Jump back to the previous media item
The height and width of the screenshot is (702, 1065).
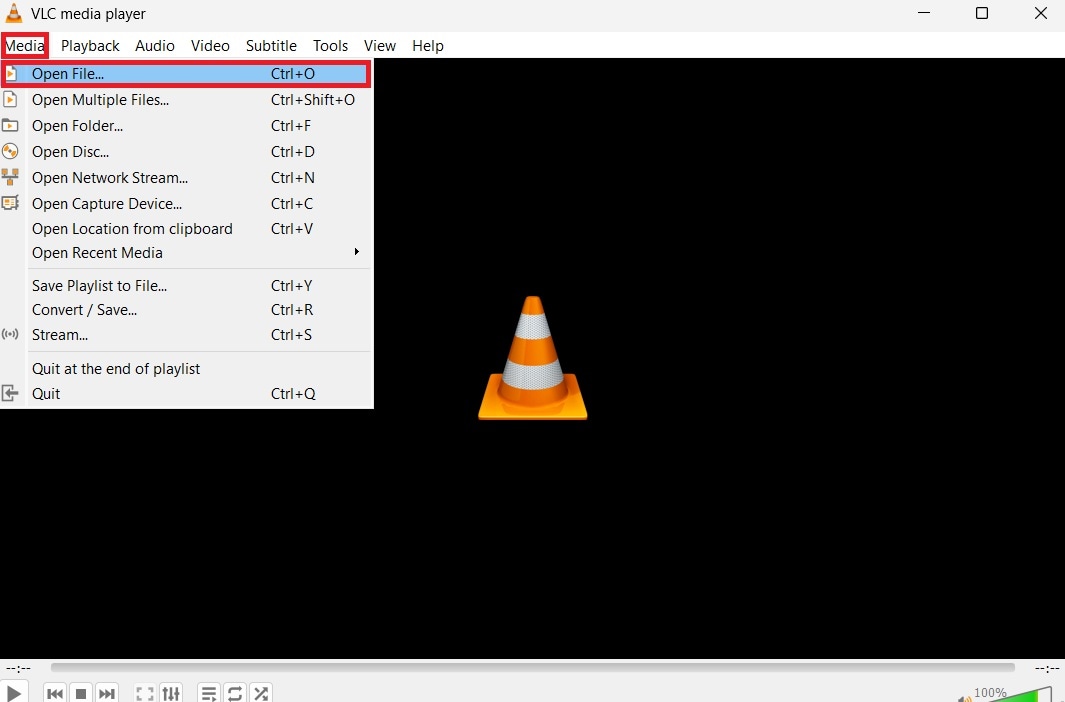click(55, 693)
